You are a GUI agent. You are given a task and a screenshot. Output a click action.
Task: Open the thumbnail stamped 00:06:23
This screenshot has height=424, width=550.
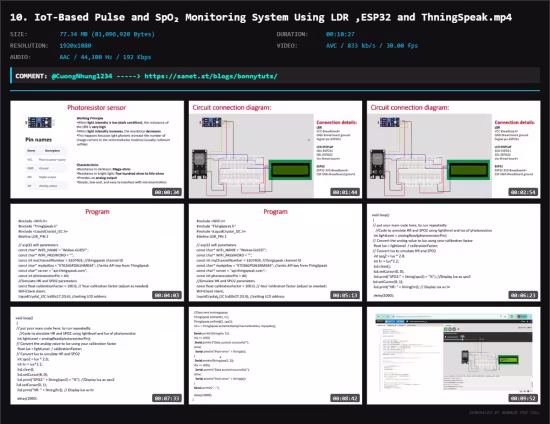tap(454, 253)
